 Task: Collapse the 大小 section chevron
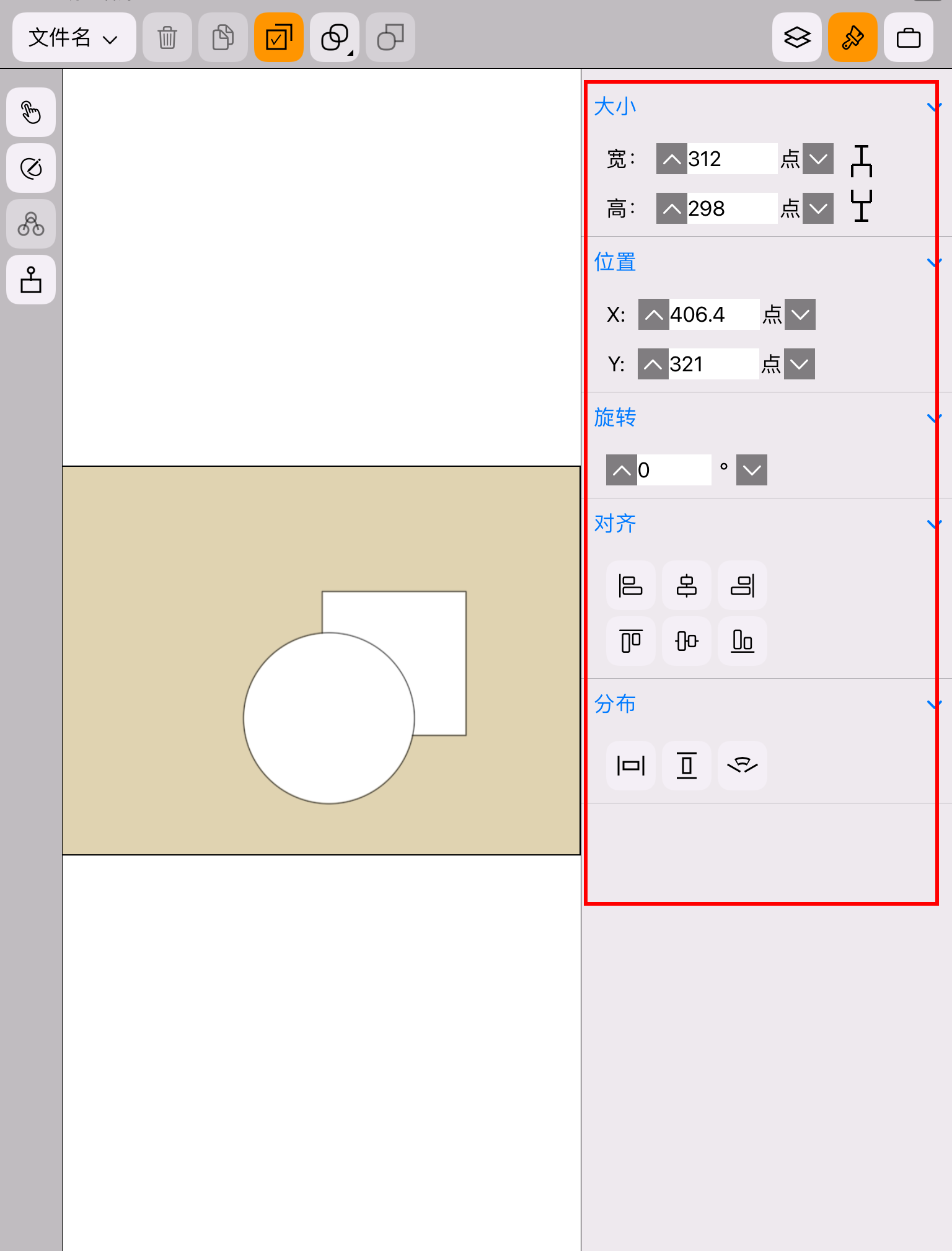pyautogui.click(x=933, y=107)
